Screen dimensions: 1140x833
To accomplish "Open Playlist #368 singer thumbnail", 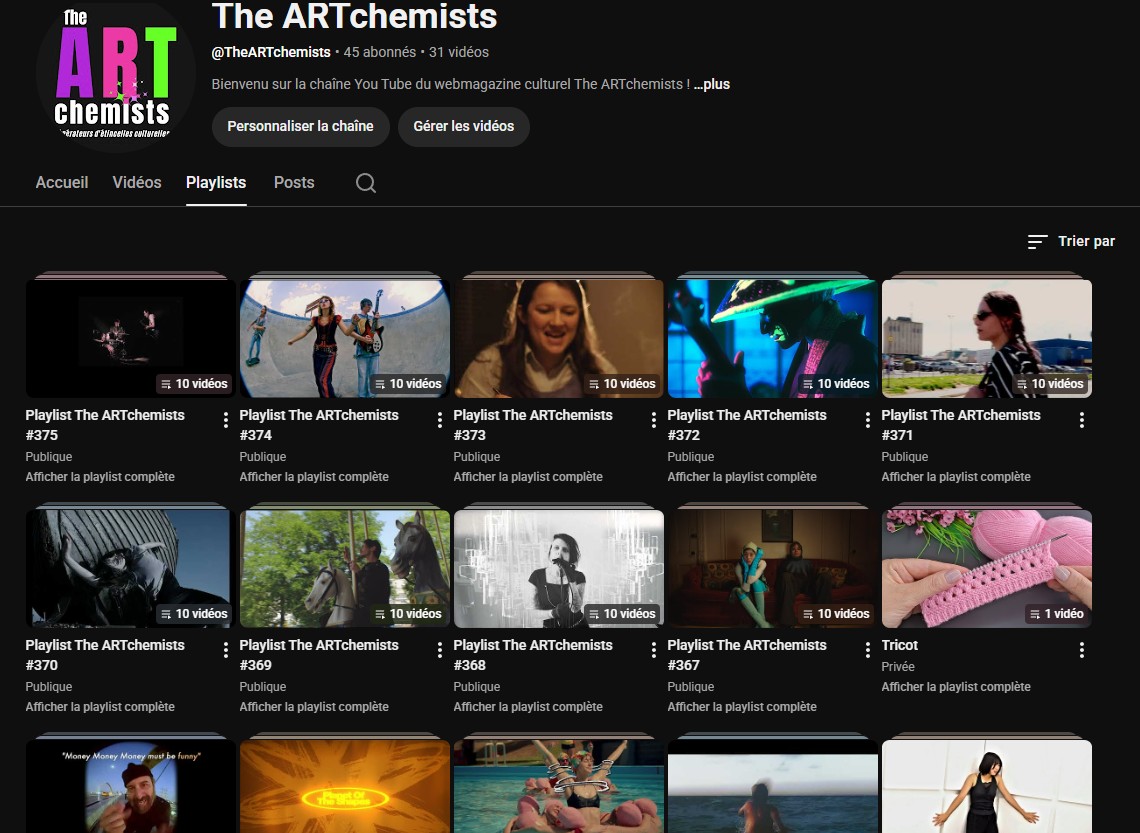I will [x=558, y=568].
